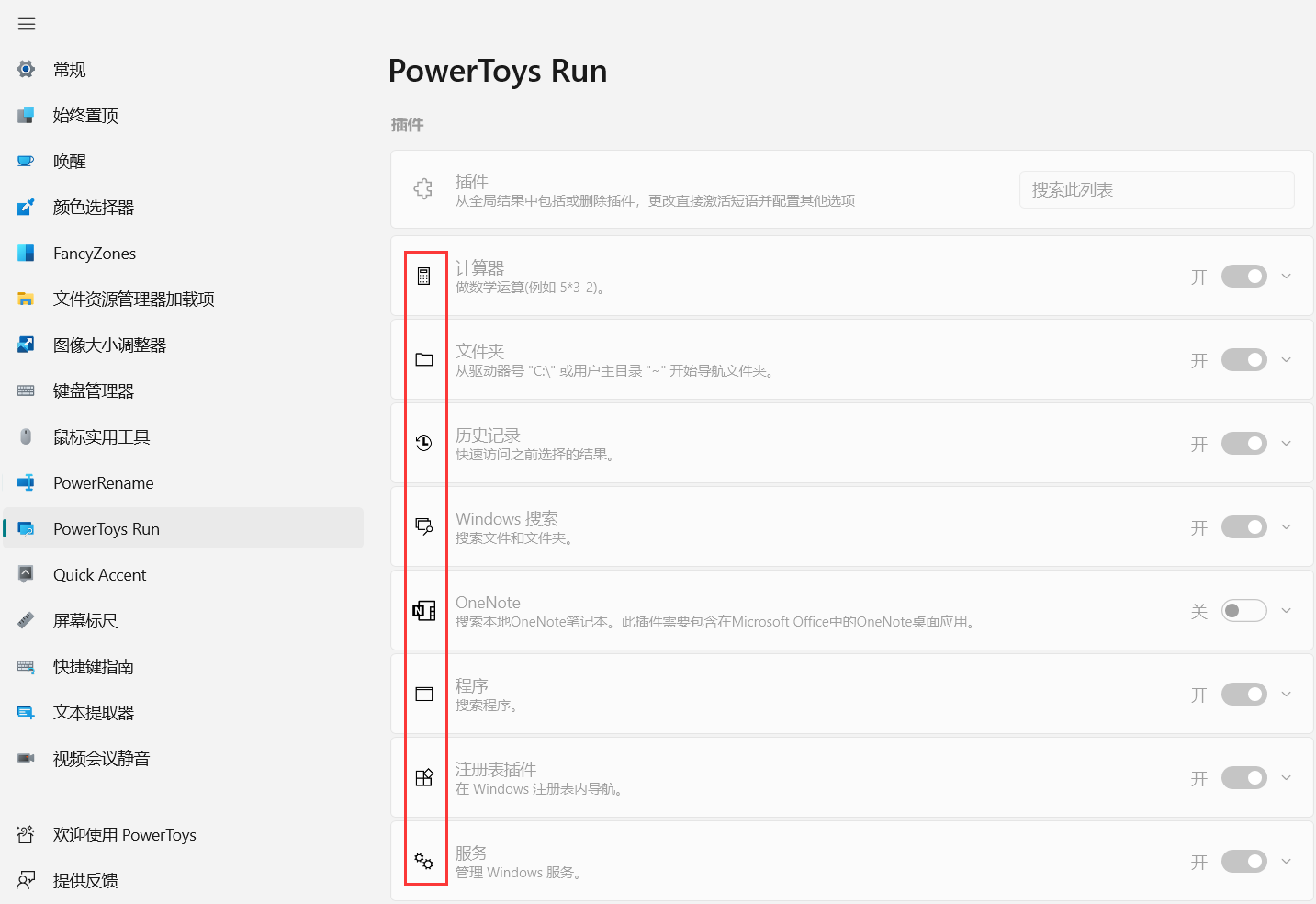Click 欢迎使用 PowerToys

pyautogui.click(x=124, y=834)
